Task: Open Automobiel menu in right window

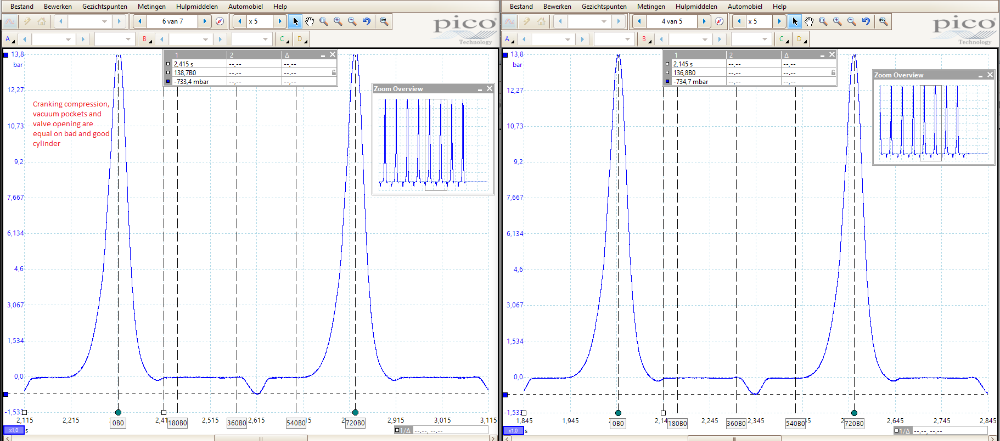Action: coord(745,6)
